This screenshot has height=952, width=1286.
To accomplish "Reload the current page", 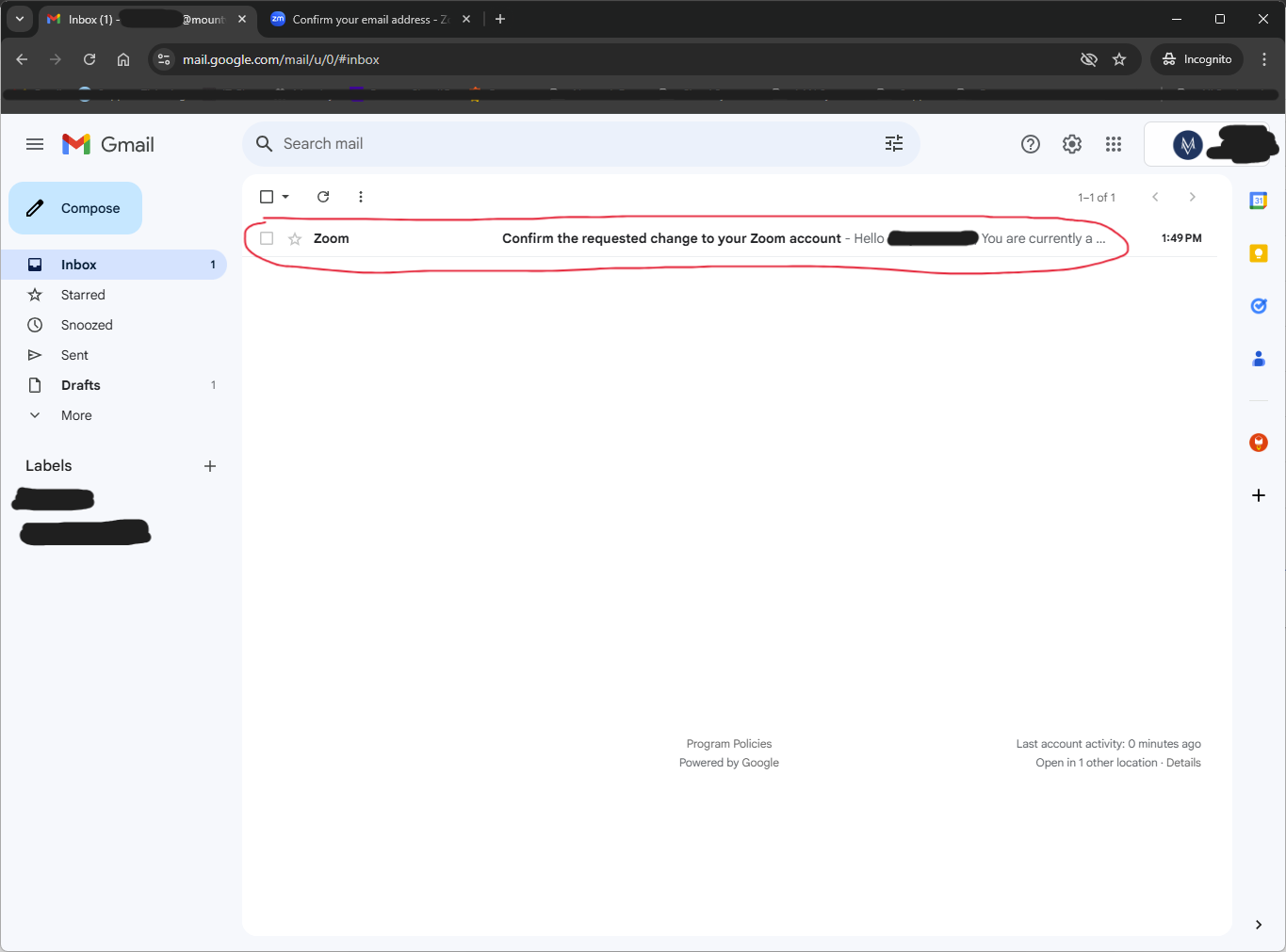I will [90, 59].
